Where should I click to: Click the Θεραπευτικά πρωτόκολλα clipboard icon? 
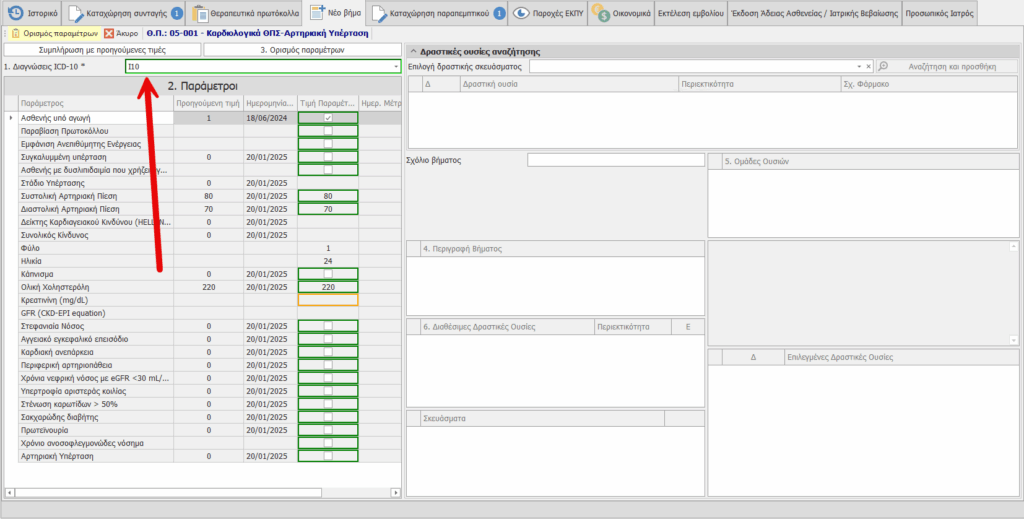coord(201,14)
